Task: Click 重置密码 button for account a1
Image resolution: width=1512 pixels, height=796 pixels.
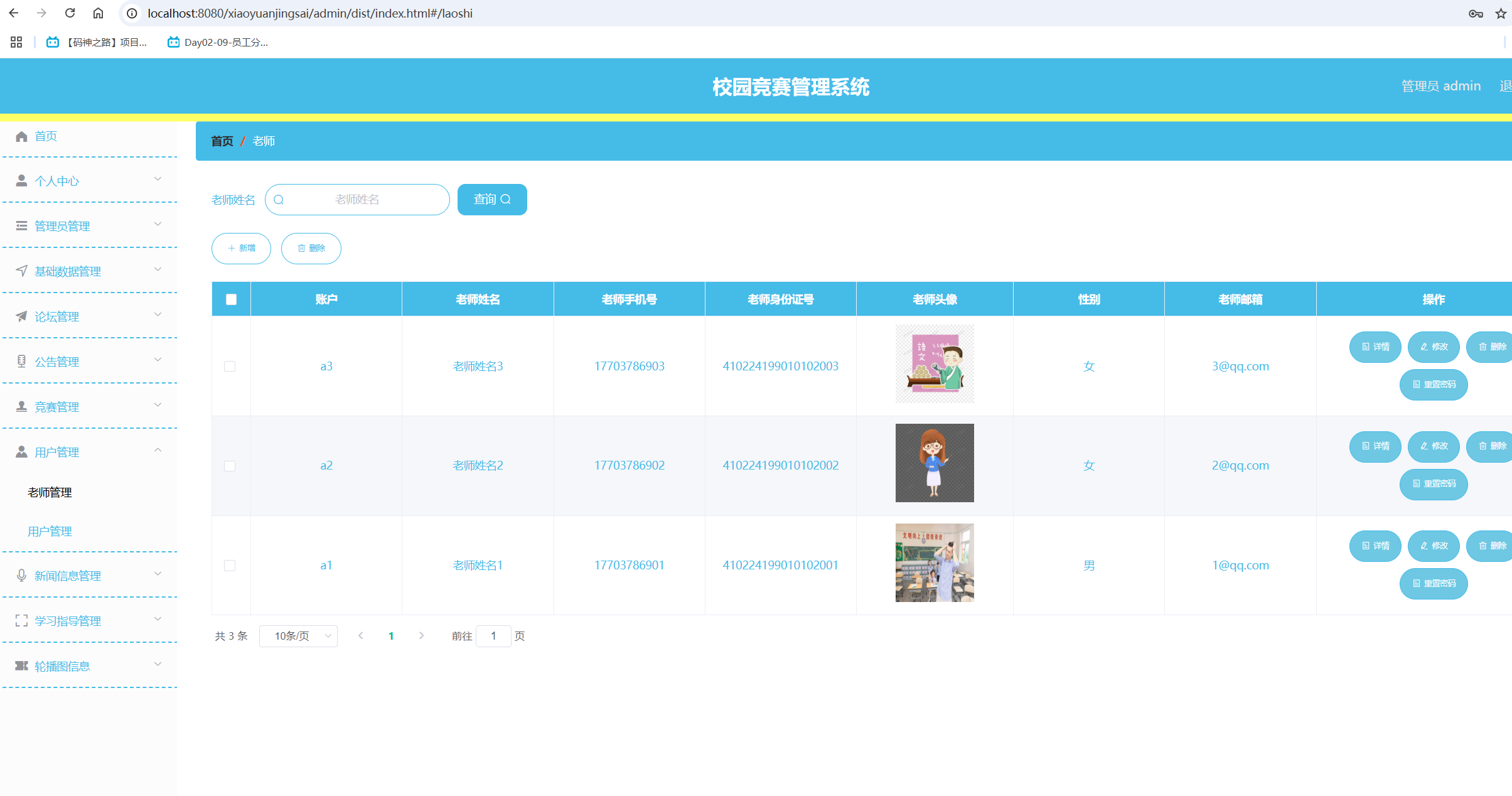Action: [x=1434, y=584]
